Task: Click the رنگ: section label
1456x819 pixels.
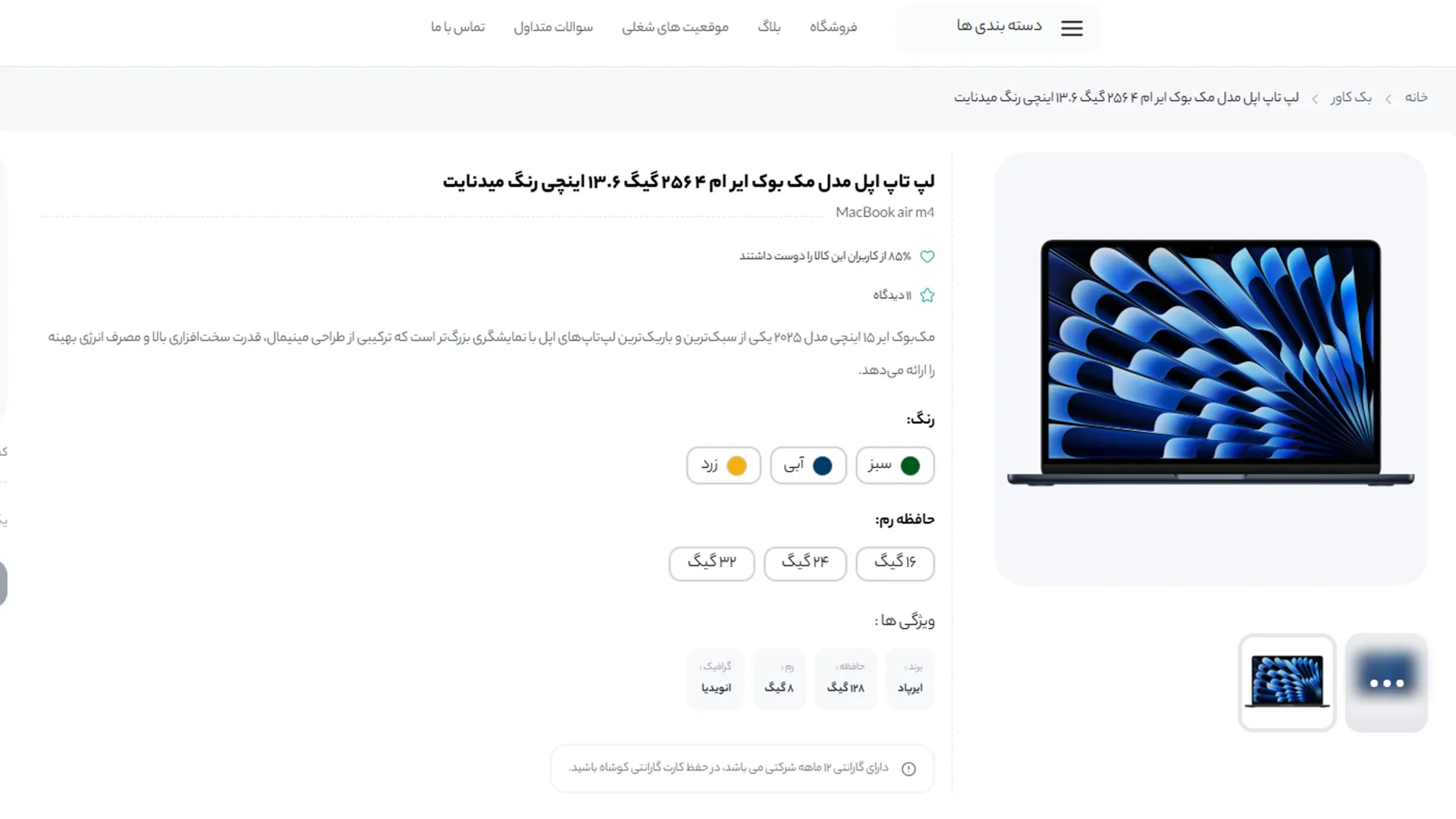Action: click(921, 419)
